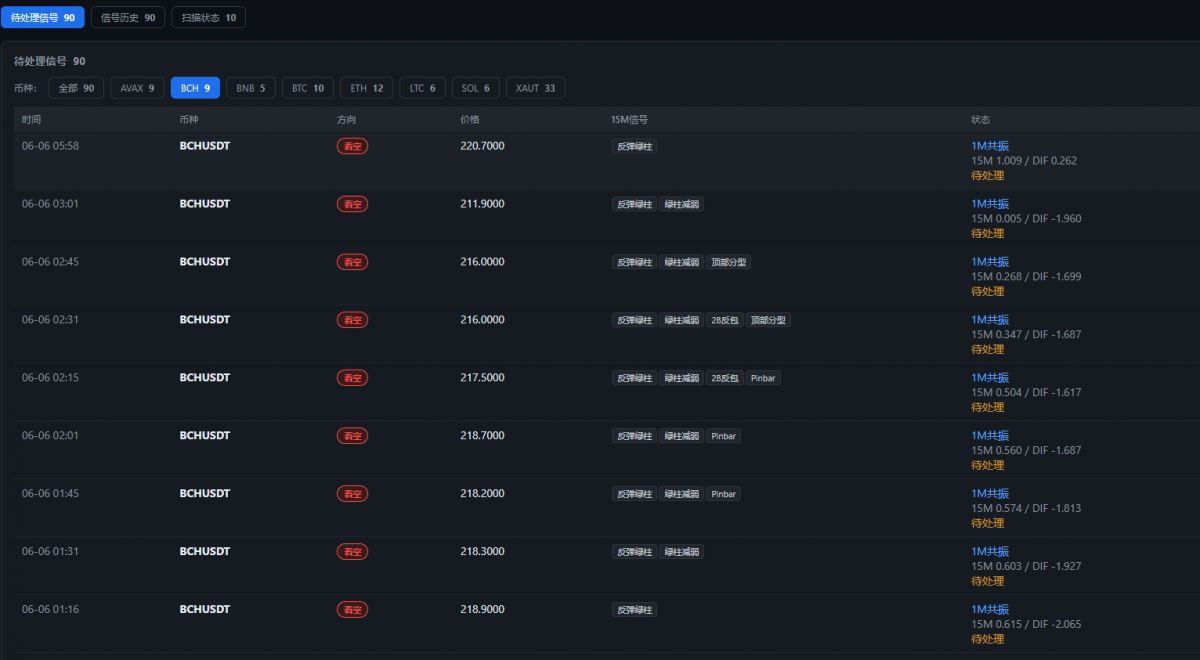Click the 币种 column header
Screen dimensions: 1200x660
coord(190,119)
